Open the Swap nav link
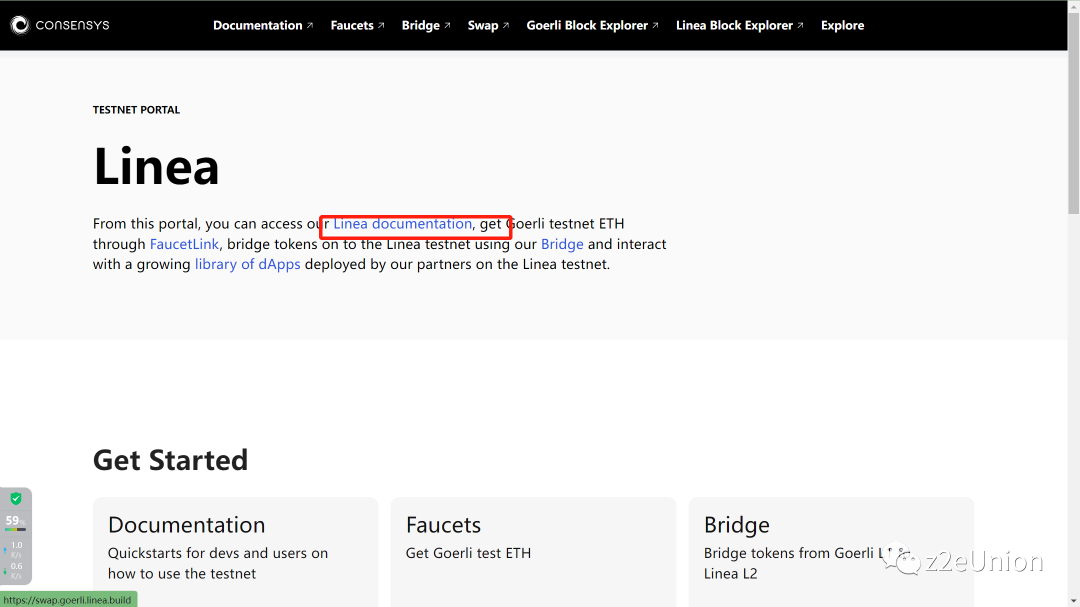1080x607 pixels. click(x=482, y=25)
